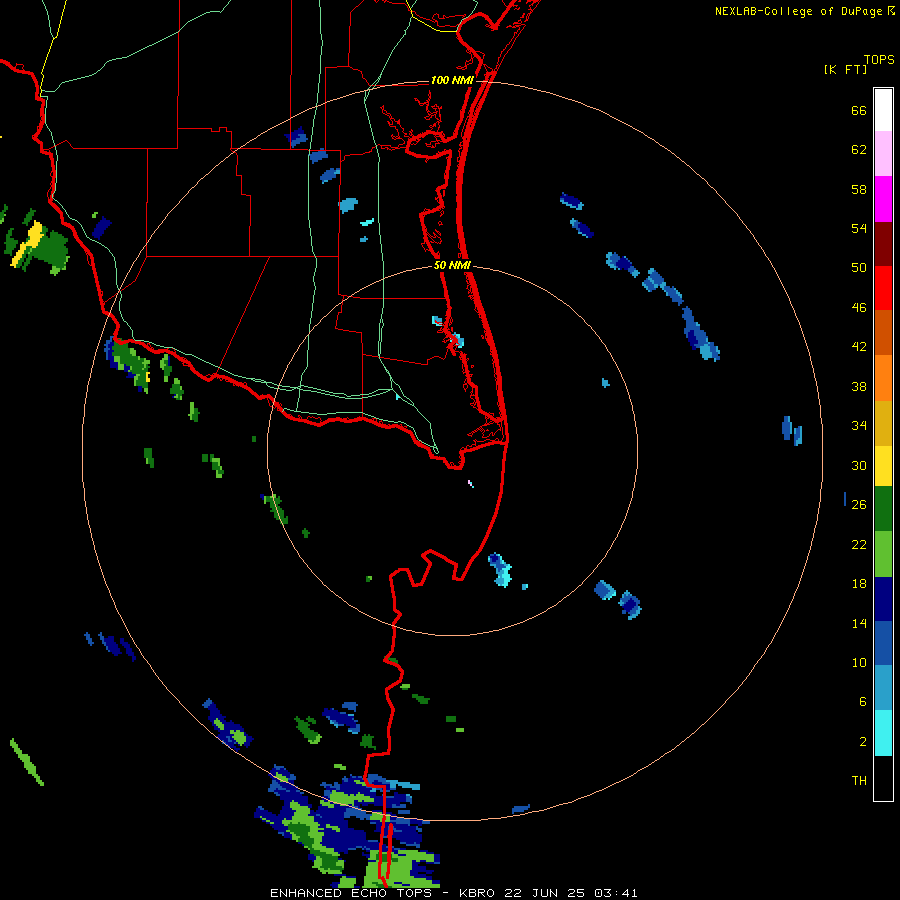This screenshot has width=900, height=900.
Task: Click the bright red legend swatch
Action: tap(883, 288)
